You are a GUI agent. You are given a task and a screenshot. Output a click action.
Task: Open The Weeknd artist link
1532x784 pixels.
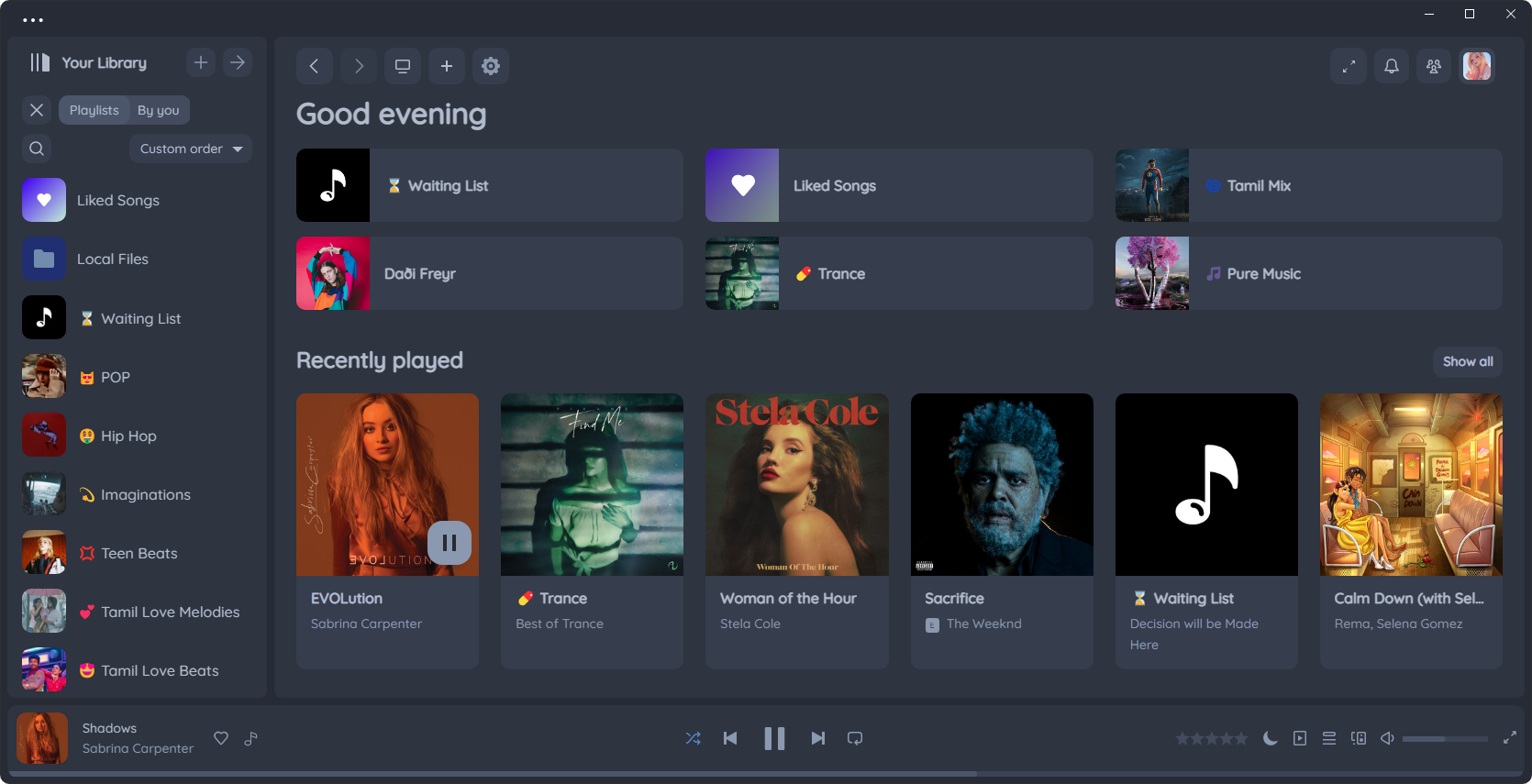983,624
